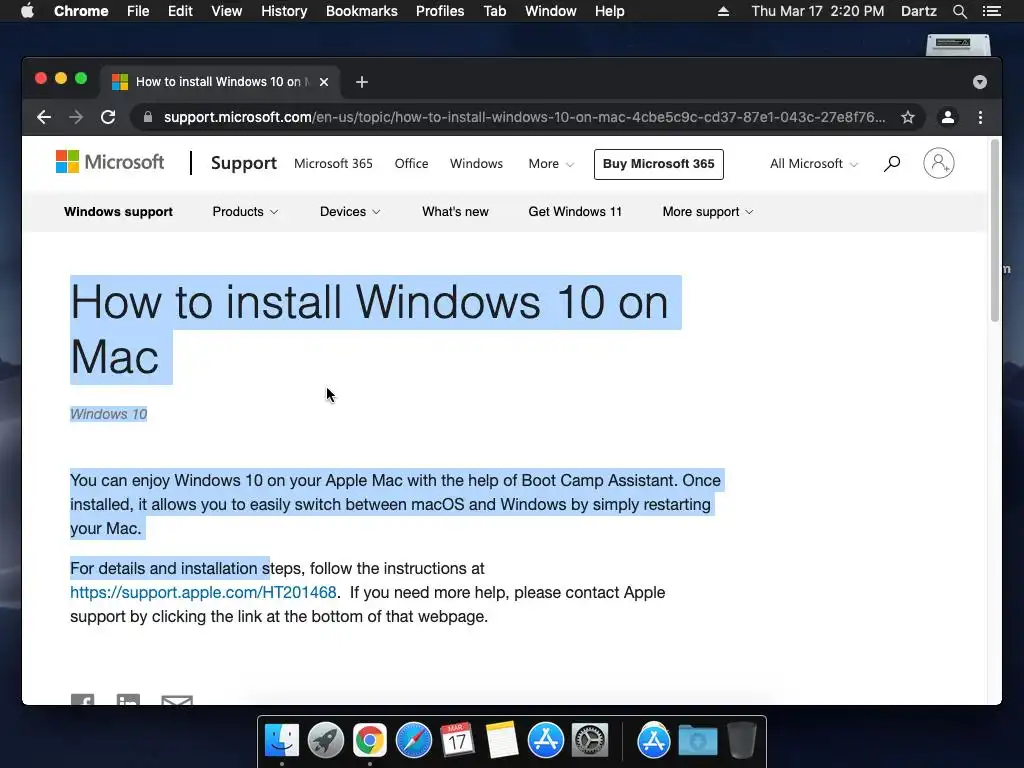Go back to the previous page
Image resolution: width=1024 pixels, height=768 pixels.
tap(44, 117)
